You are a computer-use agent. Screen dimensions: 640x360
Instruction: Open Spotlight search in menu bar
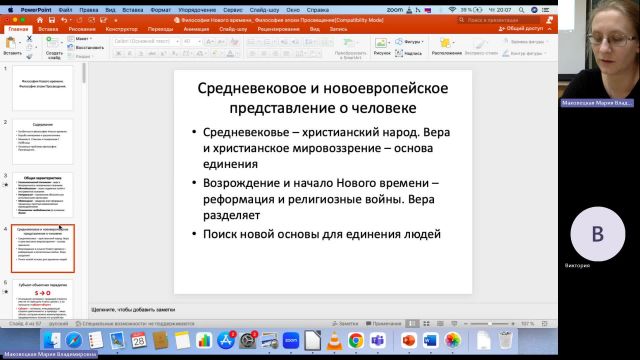(522, 9)
